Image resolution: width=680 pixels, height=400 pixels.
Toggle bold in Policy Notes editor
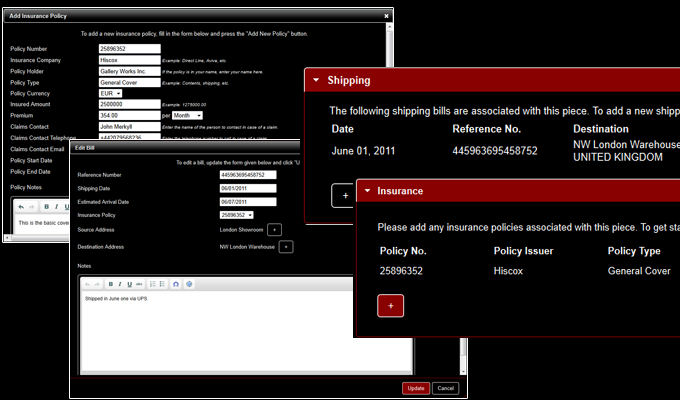point(46,207)
